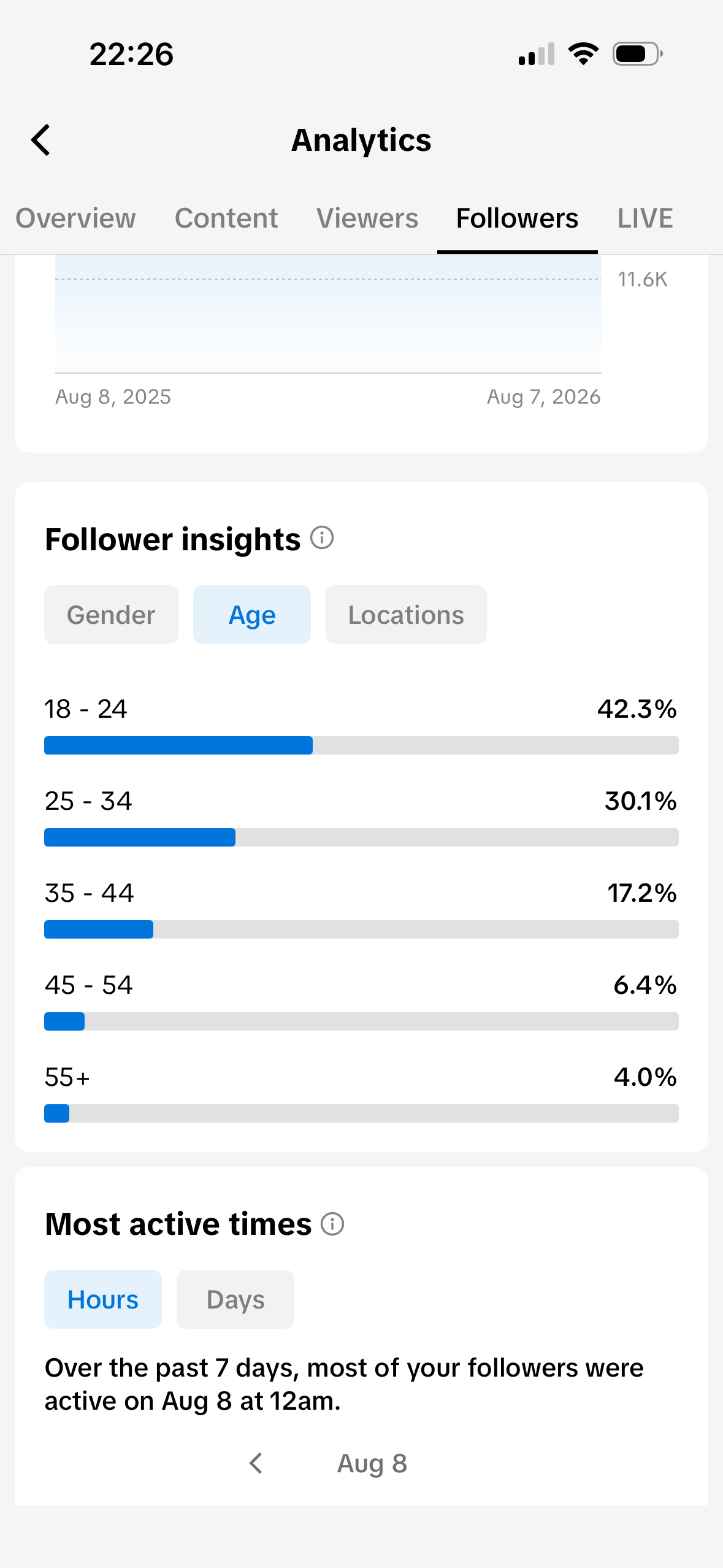
Task: Tap the Aug 8 date label
Action: coord(372,1463)
